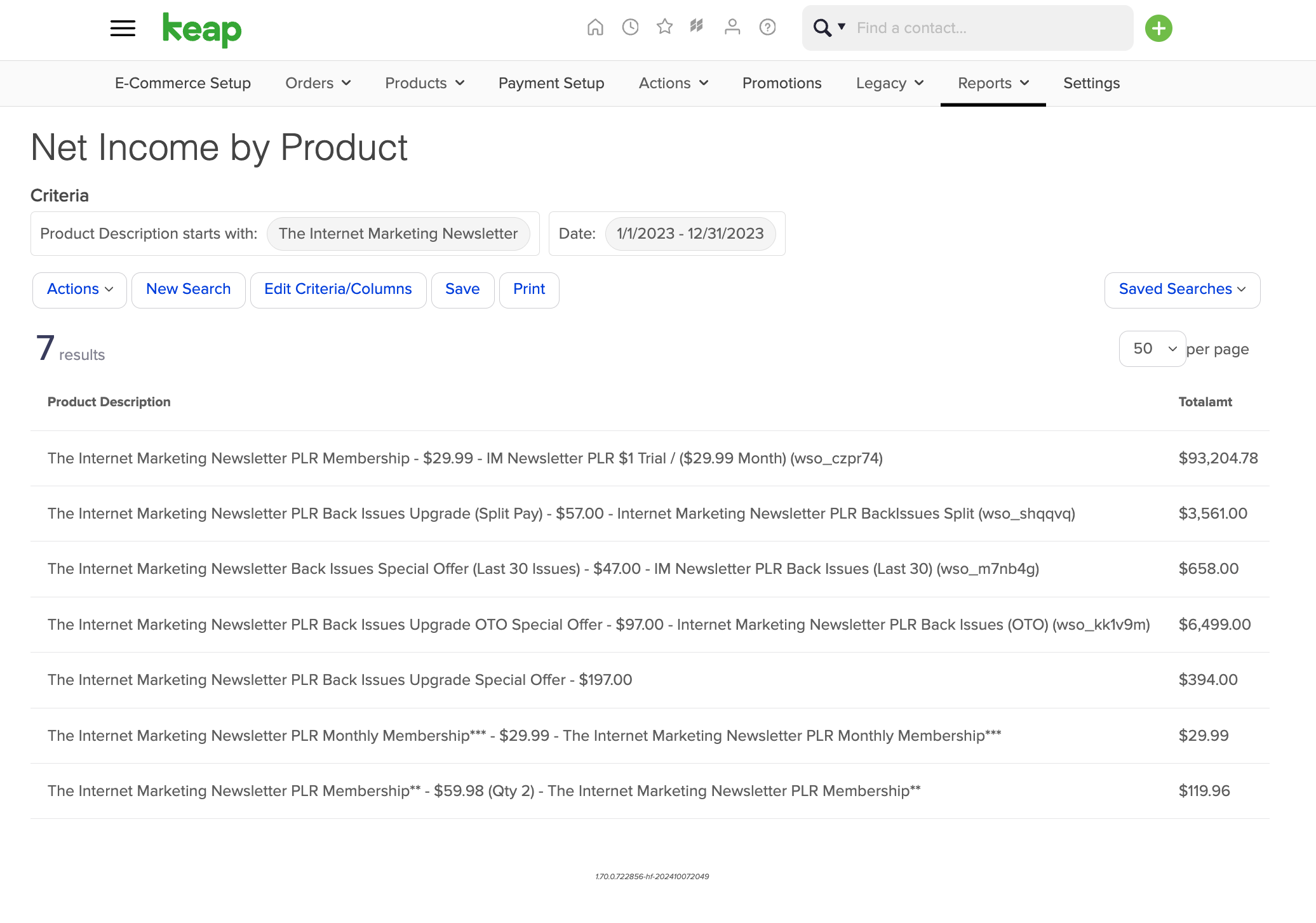The height and width of the screenshot is (923, 1316).
Task: Click the $119.96 total amount
Action: pyautogui.click(x=1204, y=791)
